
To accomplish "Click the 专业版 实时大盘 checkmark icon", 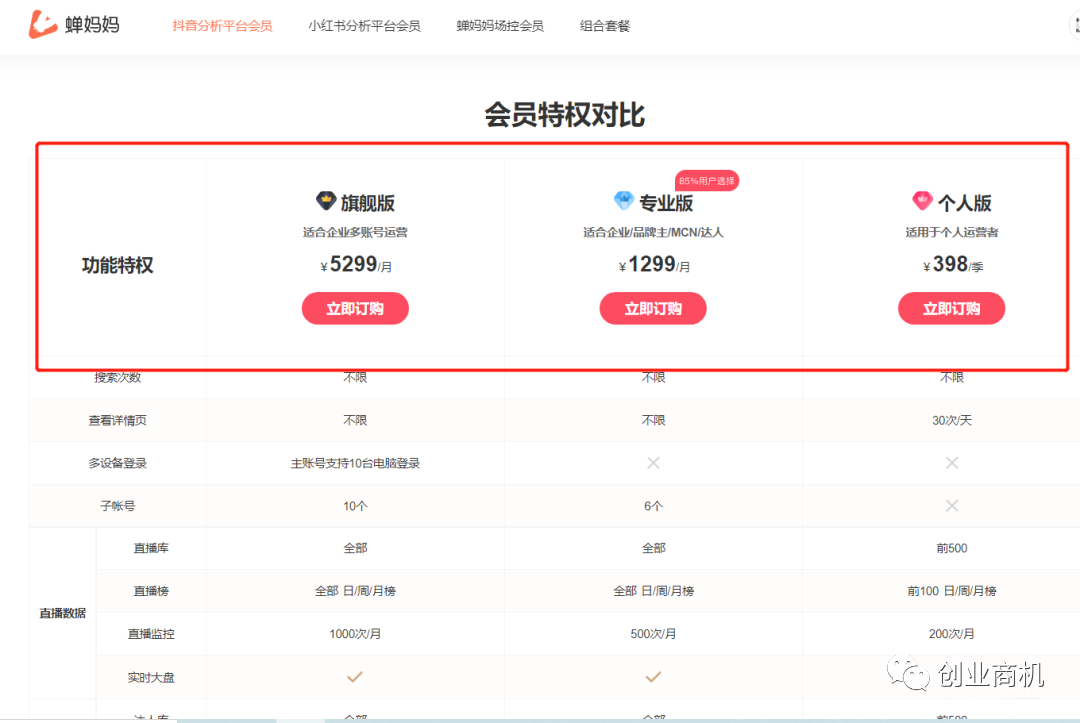I will coord(653,677).
